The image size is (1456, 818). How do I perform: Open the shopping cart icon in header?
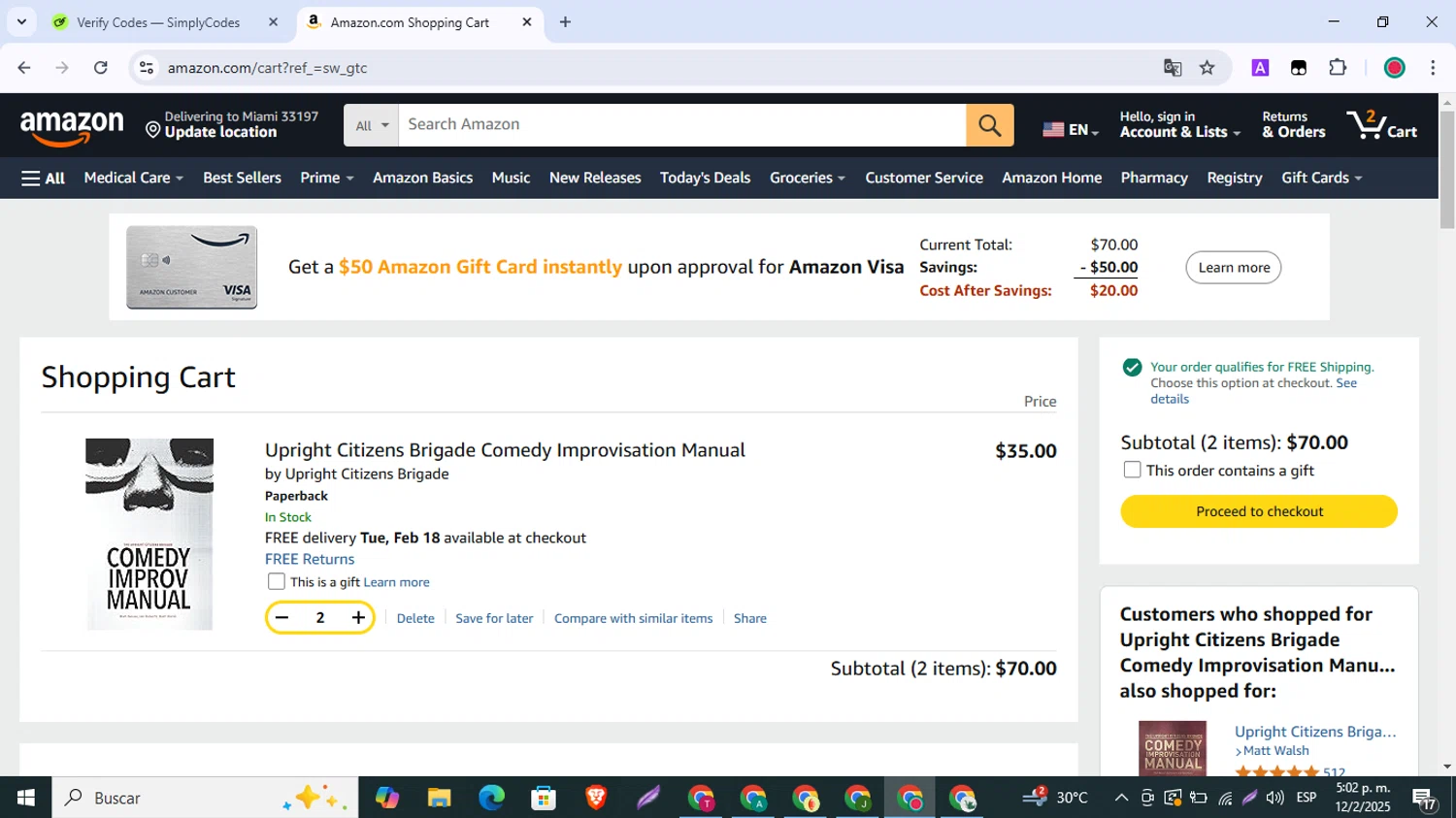[1381, 125]
